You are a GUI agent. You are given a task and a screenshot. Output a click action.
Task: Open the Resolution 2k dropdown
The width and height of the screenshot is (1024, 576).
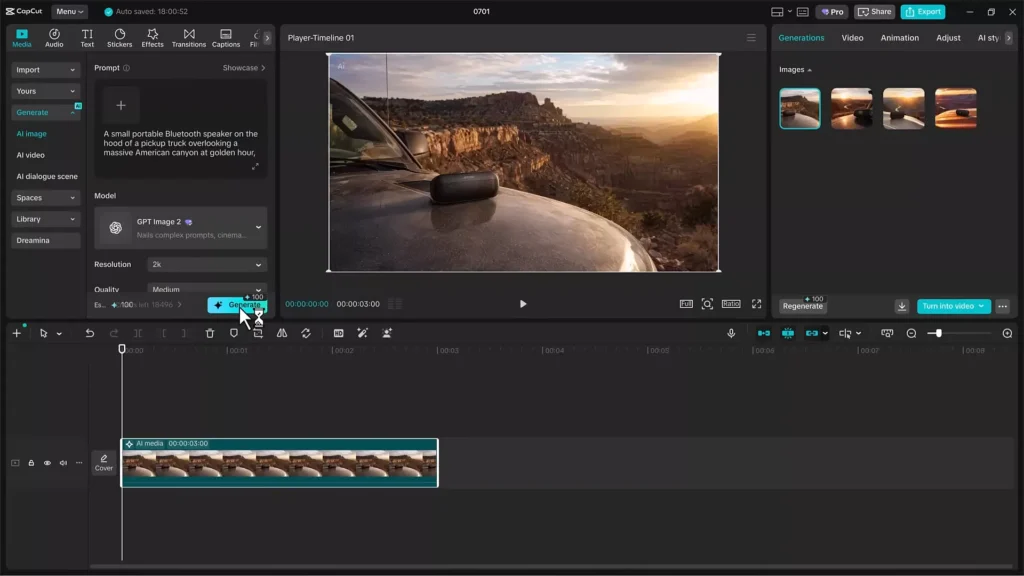point(206,264)
